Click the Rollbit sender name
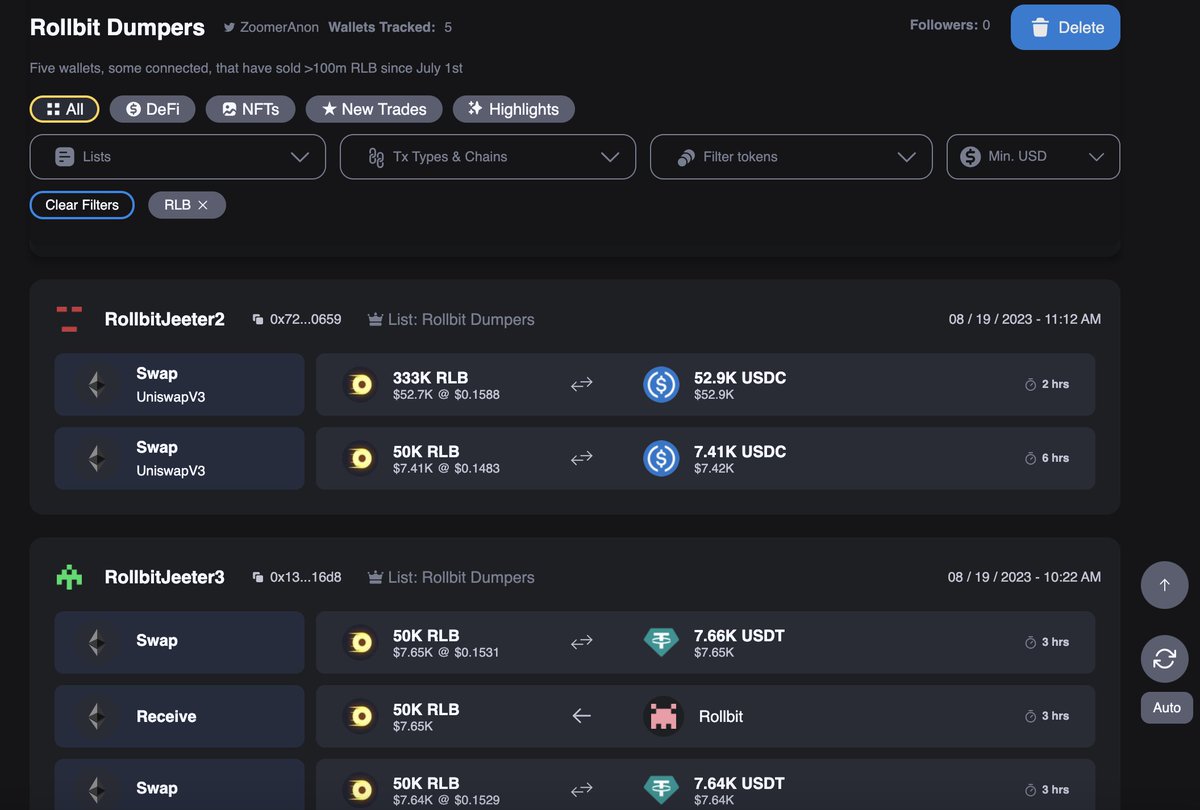Viewport: 1200px width, 810px height. (x=721, y=717)
